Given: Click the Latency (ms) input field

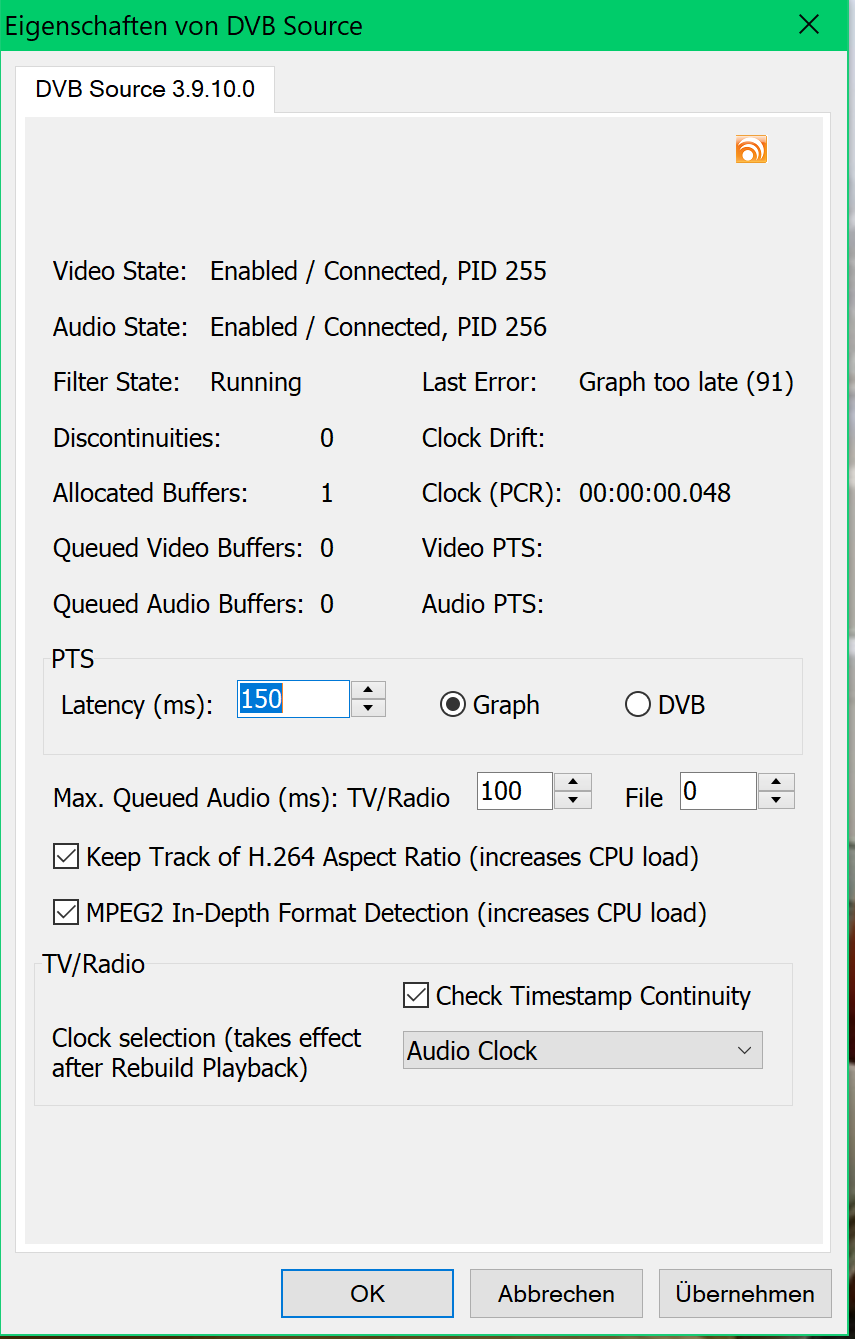Looking at the screenshot, I should pos(292,699).
